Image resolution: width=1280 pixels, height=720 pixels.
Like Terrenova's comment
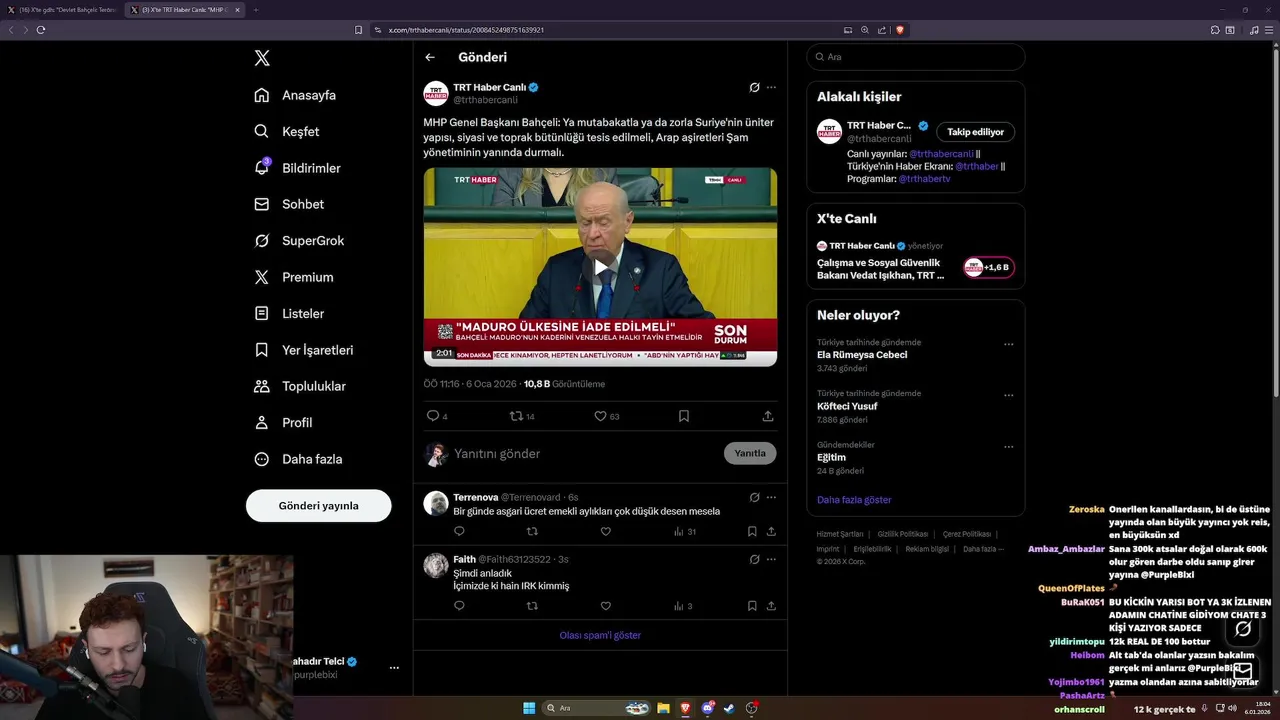click(x=605, y=532)
